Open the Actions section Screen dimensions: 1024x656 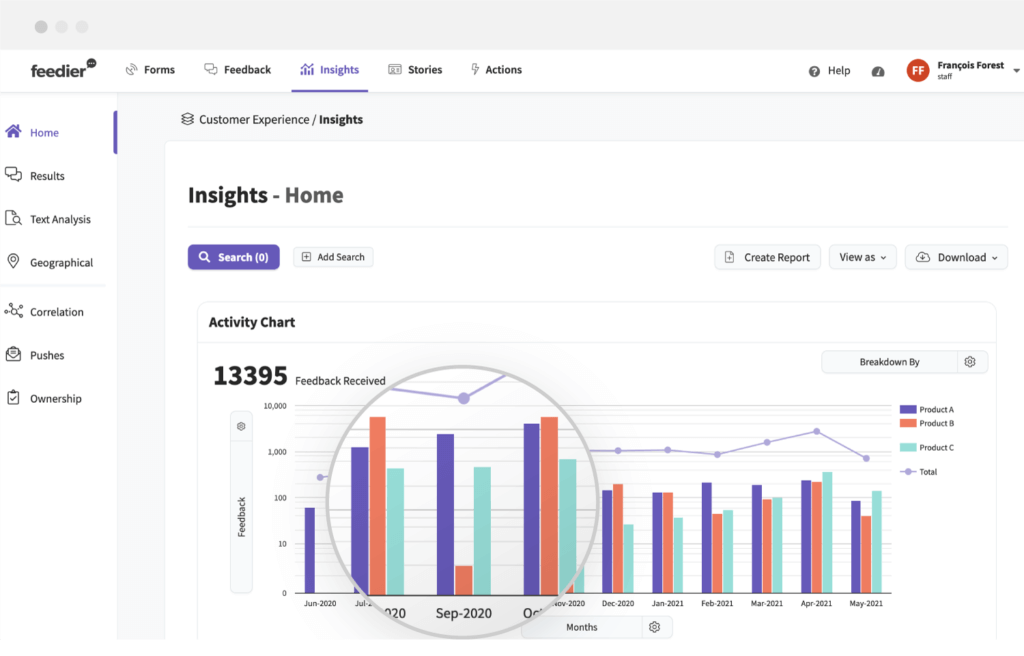tap(496, 69)
